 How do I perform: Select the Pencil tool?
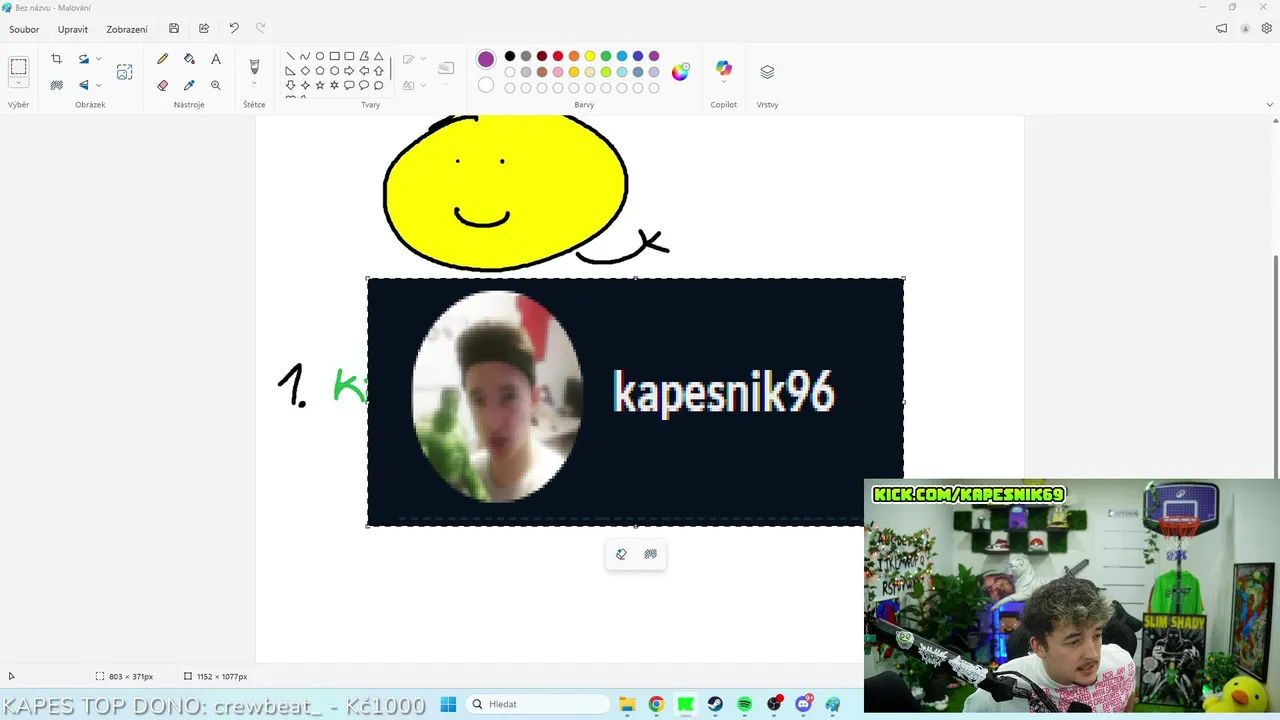pos(163,59)
